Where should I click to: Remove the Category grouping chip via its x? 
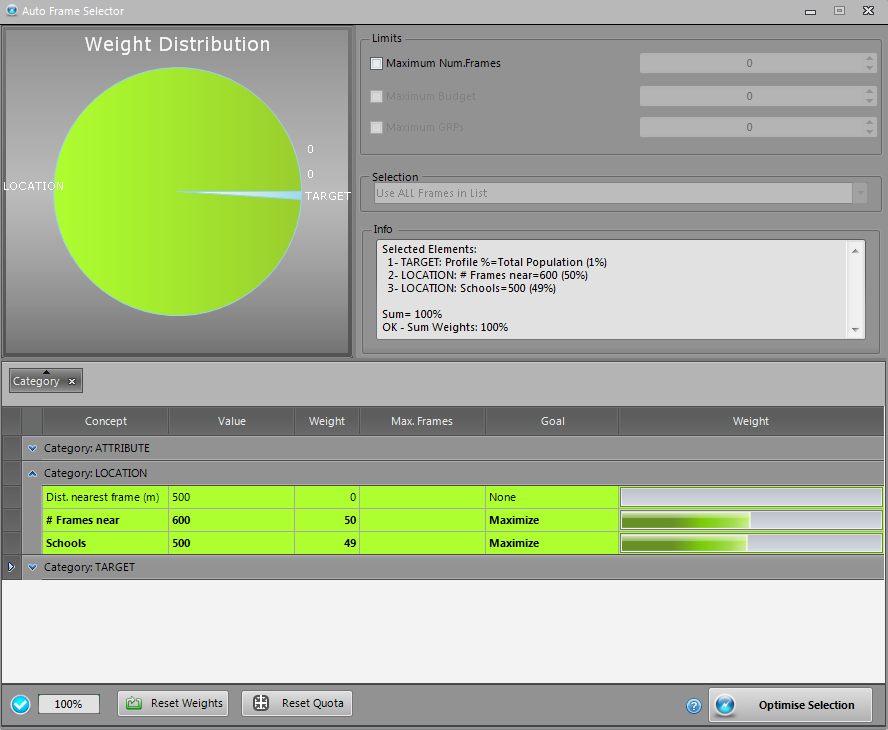click(x=72, y=382)
